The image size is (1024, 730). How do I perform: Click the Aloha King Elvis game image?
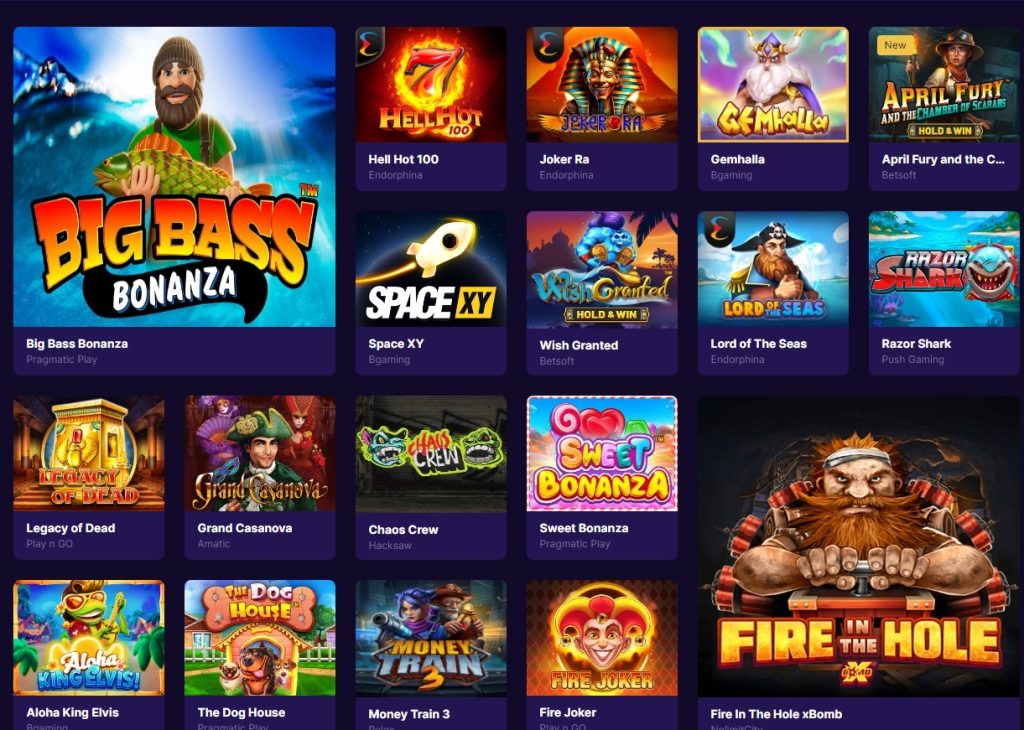pyautogui.click(x=89, y=638)
